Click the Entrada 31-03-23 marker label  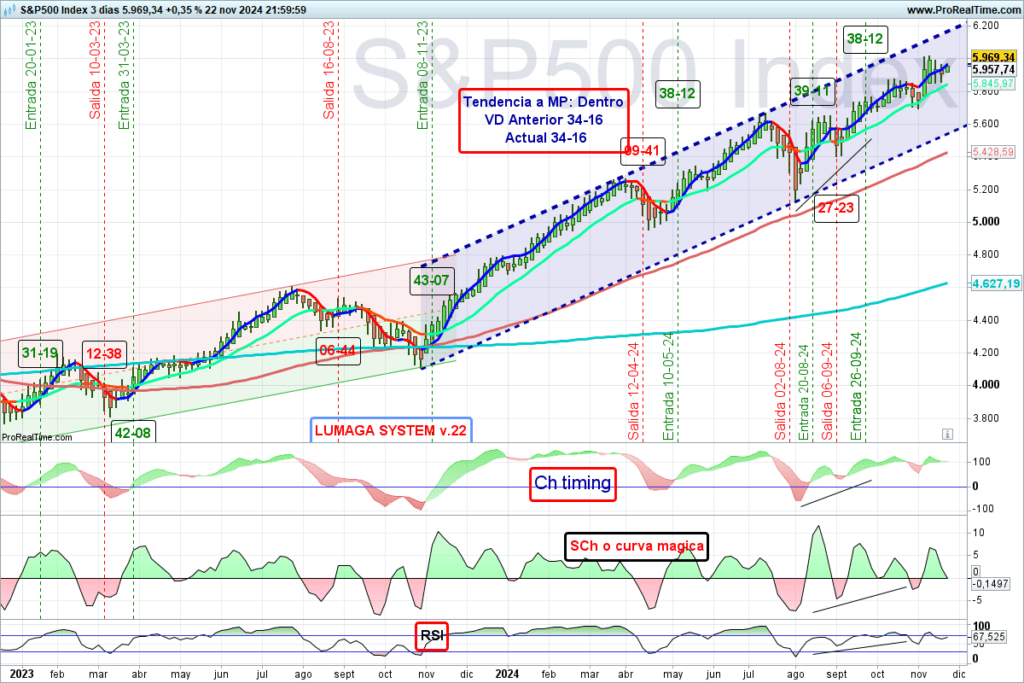point(123,75)
